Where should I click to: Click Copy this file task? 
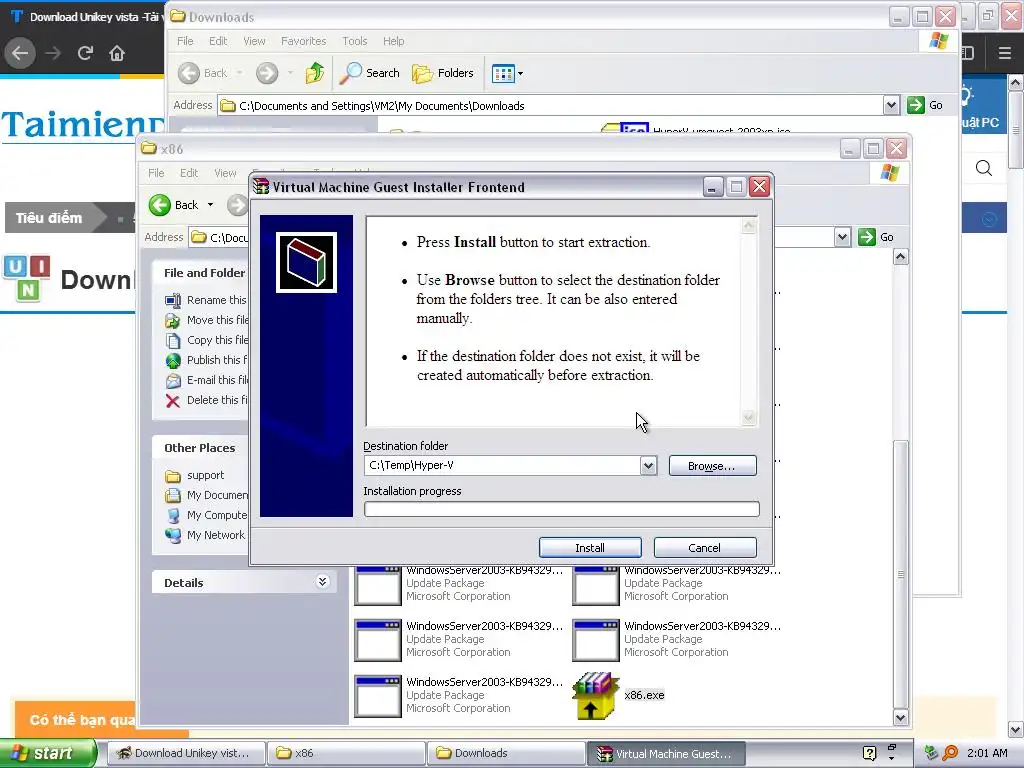click(206, 340)
